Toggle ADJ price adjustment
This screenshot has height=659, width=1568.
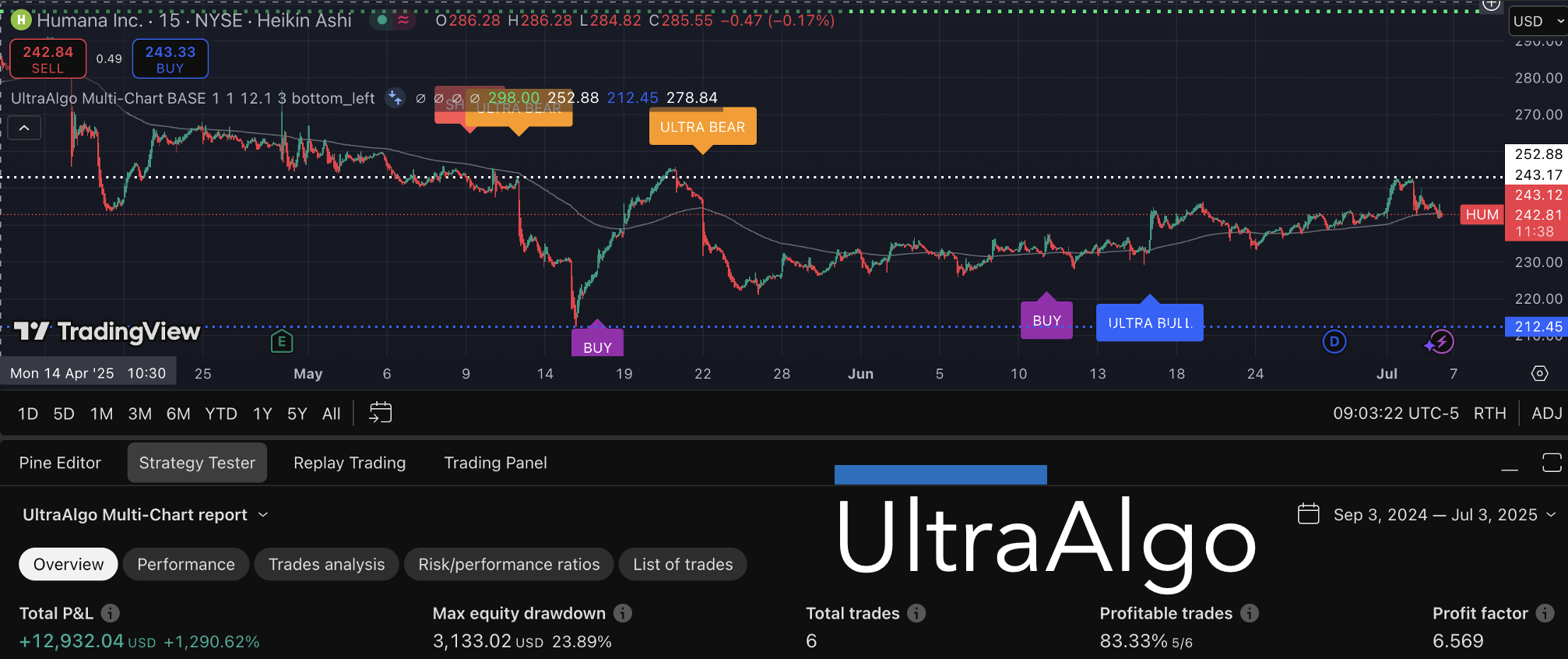coord(1546,414)
